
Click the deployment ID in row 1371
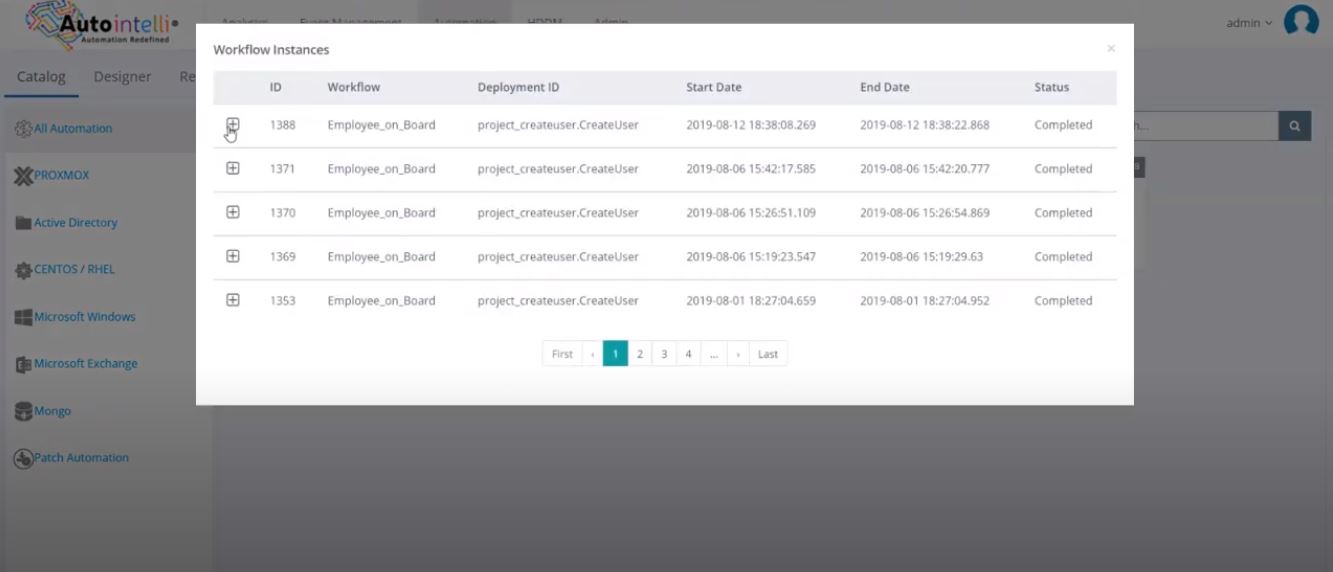click(558, 169)
